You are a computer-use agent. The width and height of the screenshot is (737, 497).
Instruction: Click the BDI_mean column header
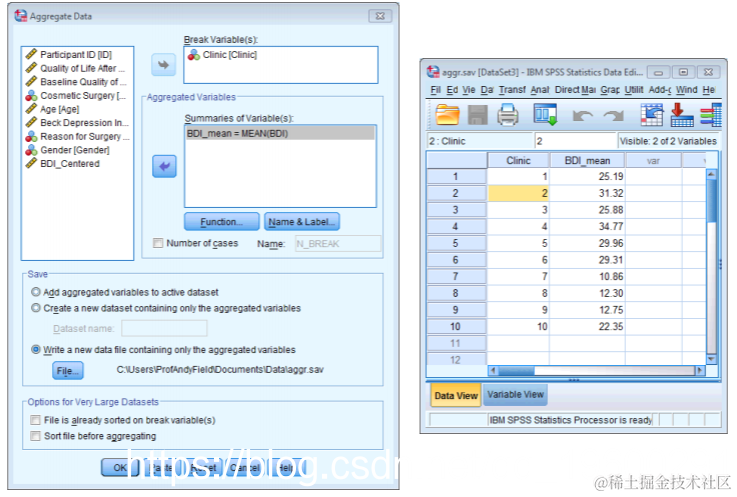pyautogui.click(x=587, y=160)
